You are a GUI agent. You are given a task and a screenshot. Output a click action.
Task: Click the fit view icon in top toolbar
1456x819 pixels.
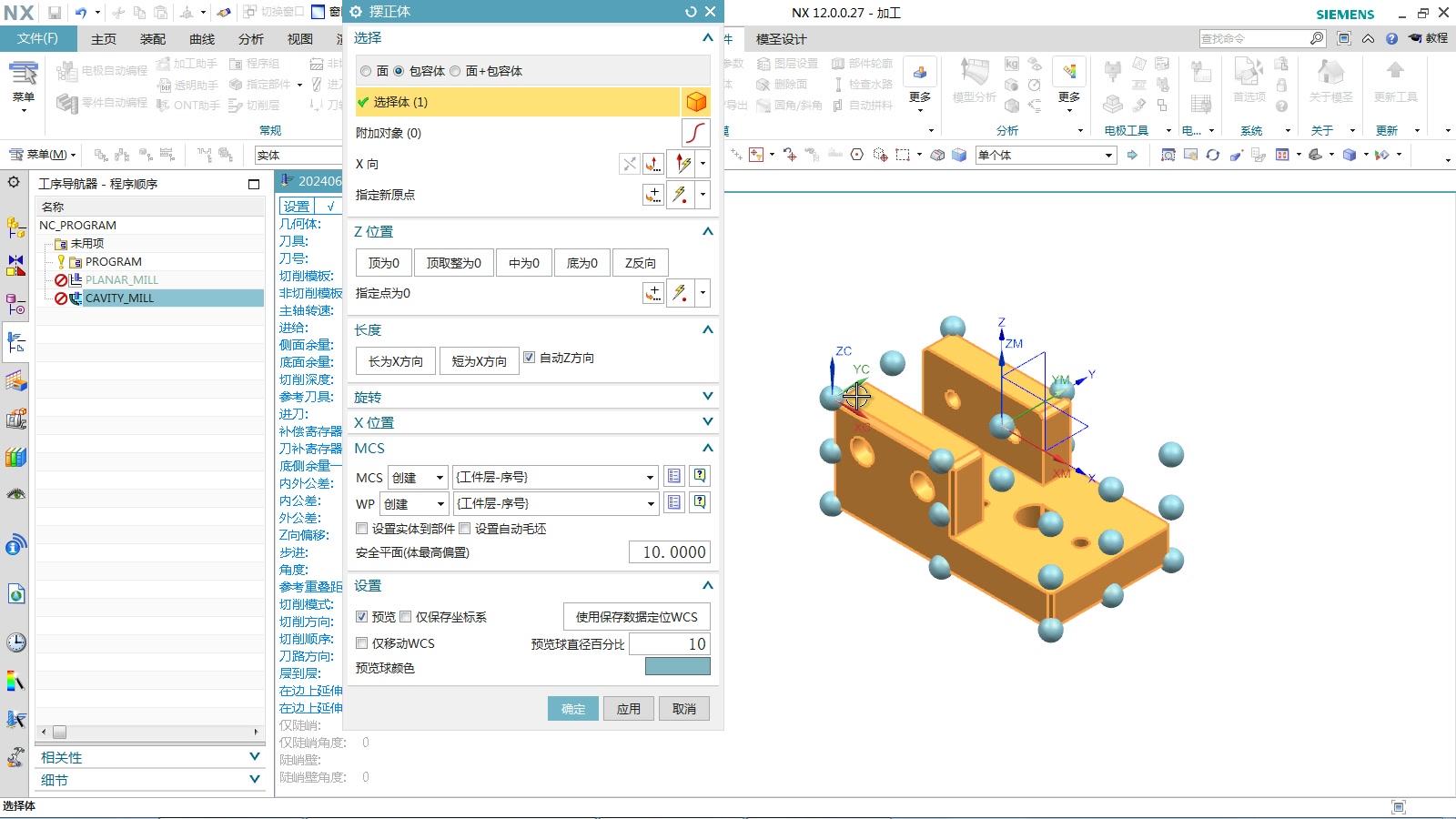point(1168,155)
